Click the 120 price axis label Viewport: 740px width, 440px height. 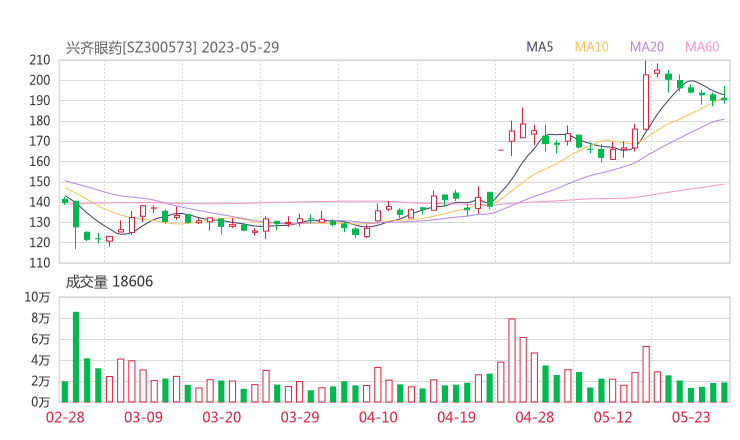40,243
